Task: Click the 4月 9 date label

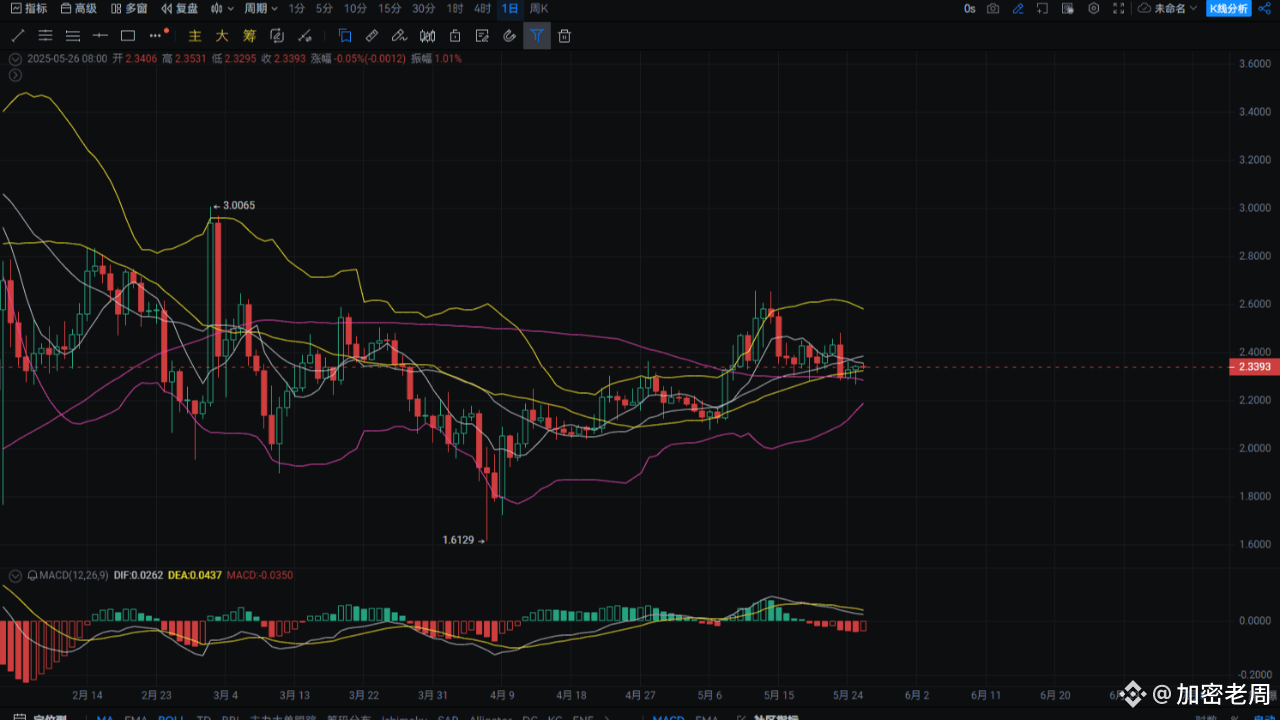Action: coord(502,695)
